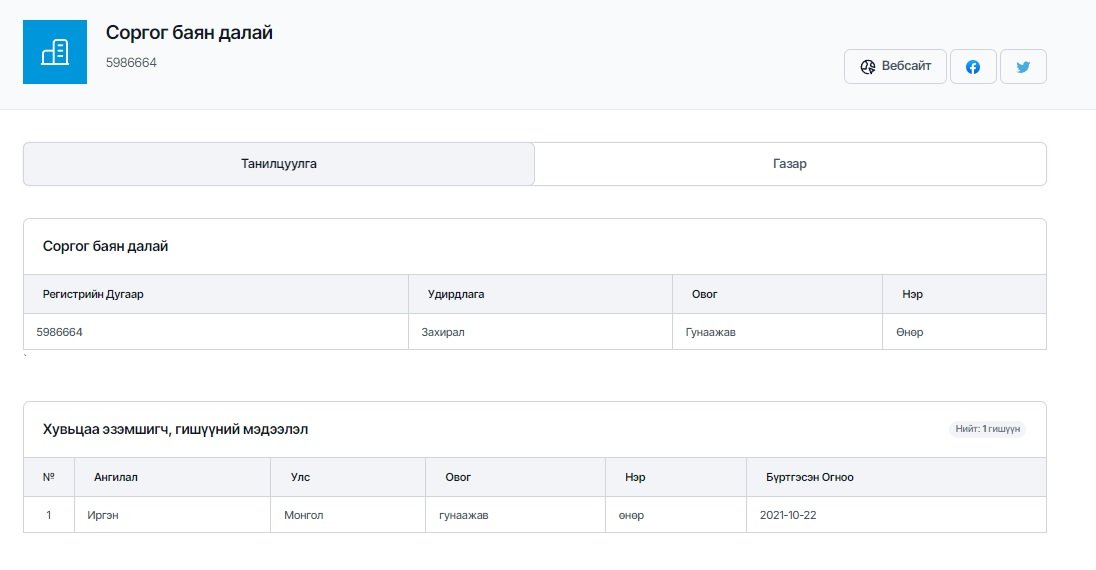Click the Бүртгэсэн Огноо column header

(x=803, y=478)
